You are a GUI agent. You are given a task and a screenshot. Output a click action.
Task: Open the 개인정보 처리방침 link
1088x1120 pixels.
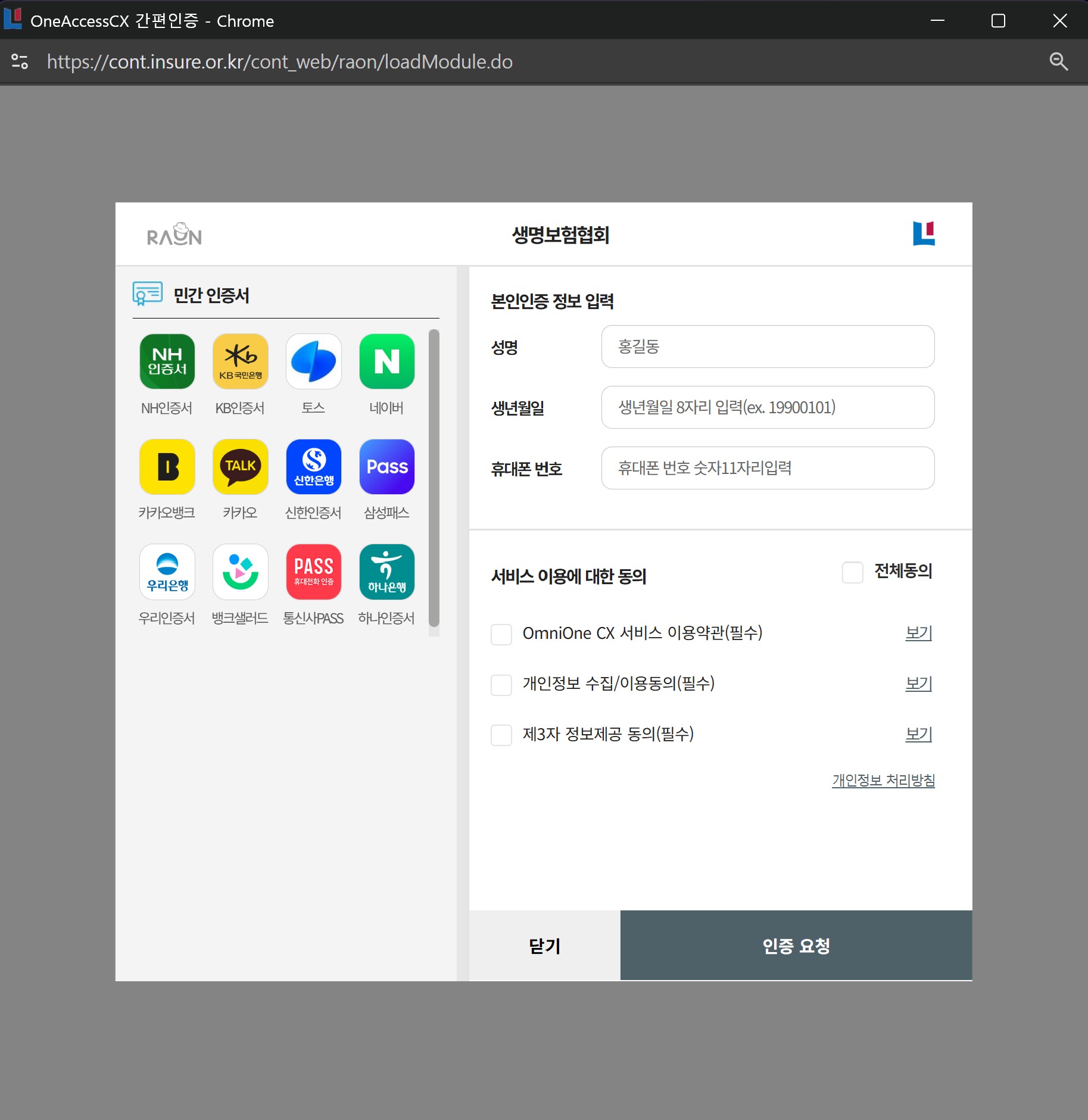883,781
